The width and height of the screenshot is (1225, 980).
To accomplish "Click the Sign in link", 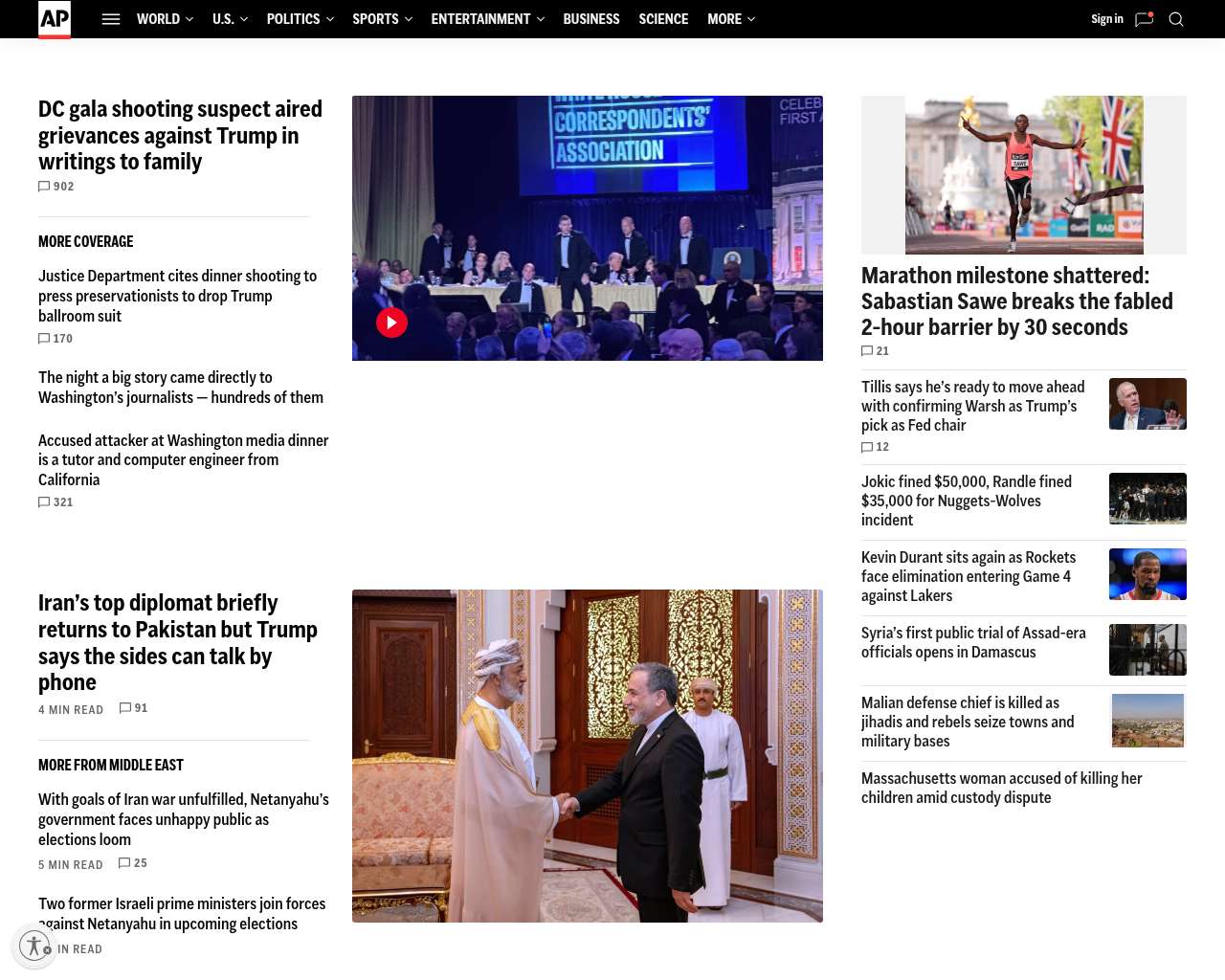I will (x=1106, y=19).
